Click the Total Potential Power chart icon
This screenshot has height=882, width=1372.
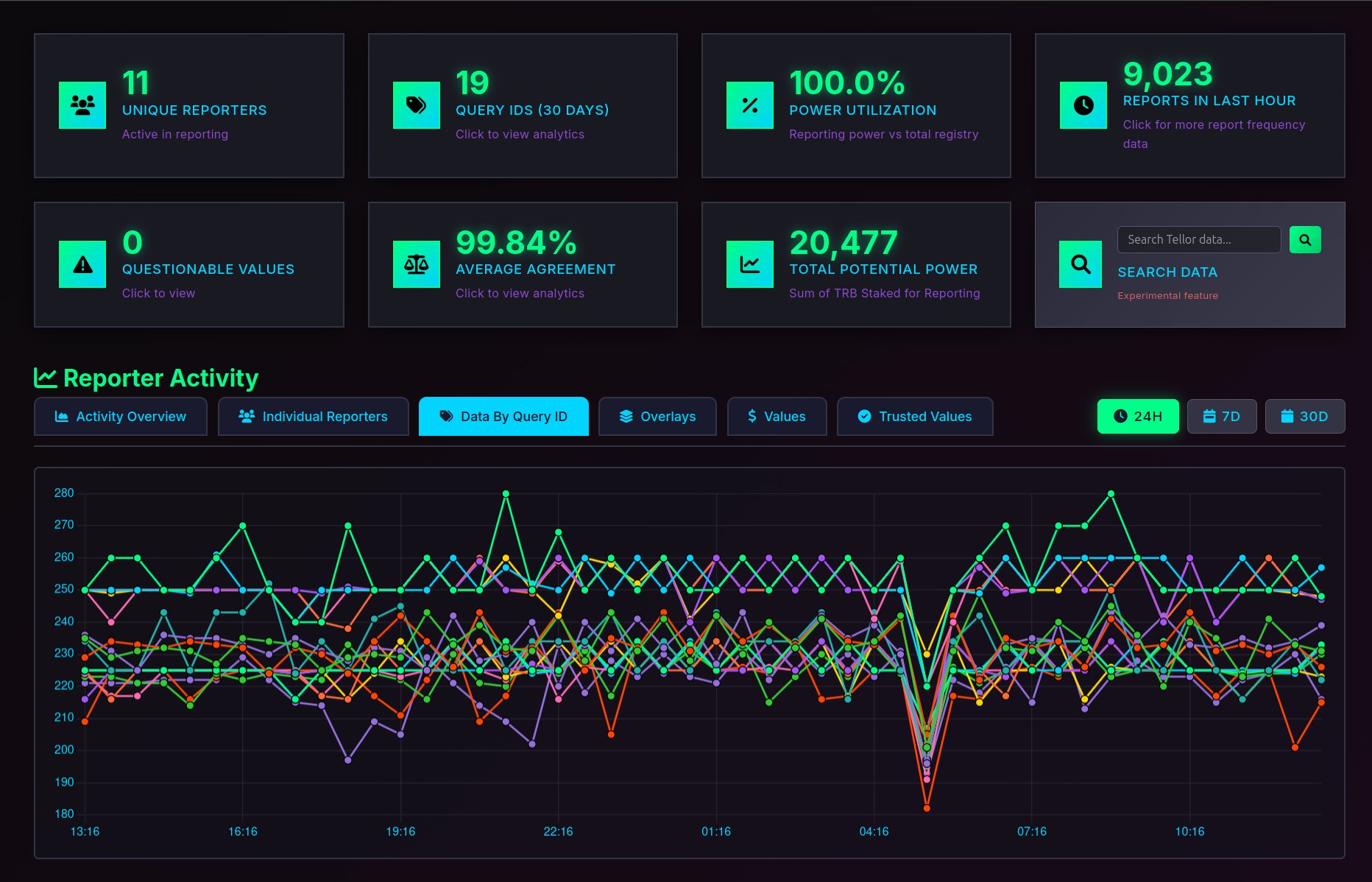pyautogui.click(x=750, y=264)
